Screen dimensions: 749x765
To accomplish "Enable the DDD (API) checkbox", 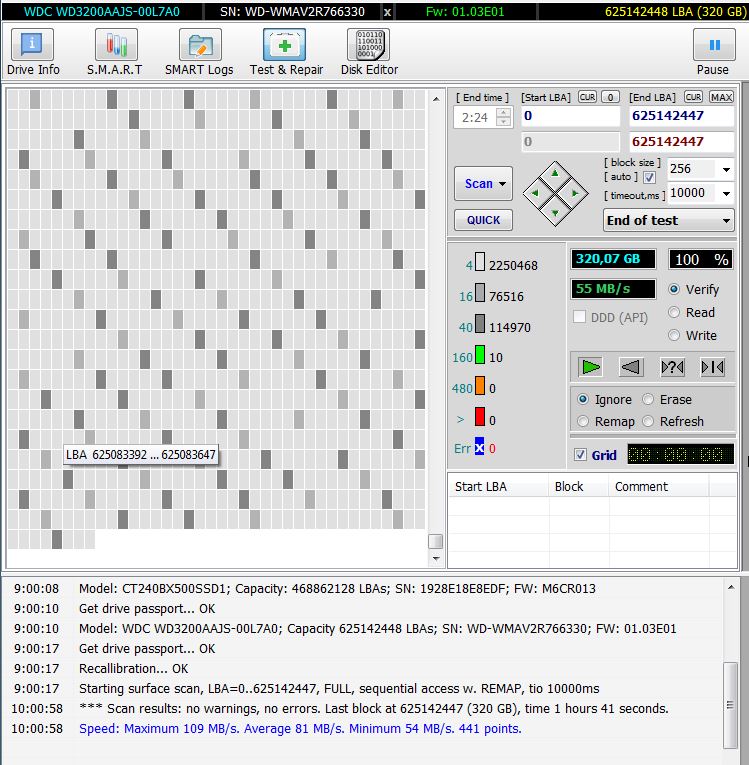I will click(x=579, y=317).
